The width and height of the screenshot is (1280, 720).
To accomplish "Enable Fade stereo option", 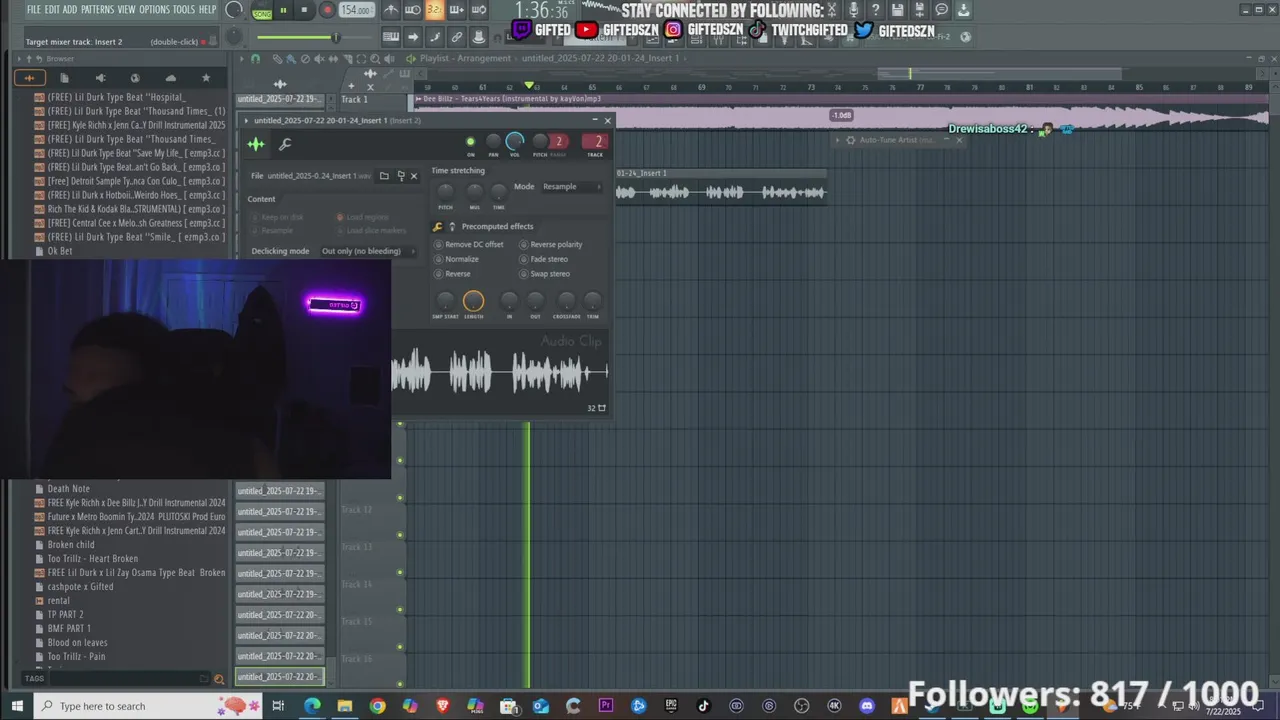I will pyautogui.click(x=543, y=259).
